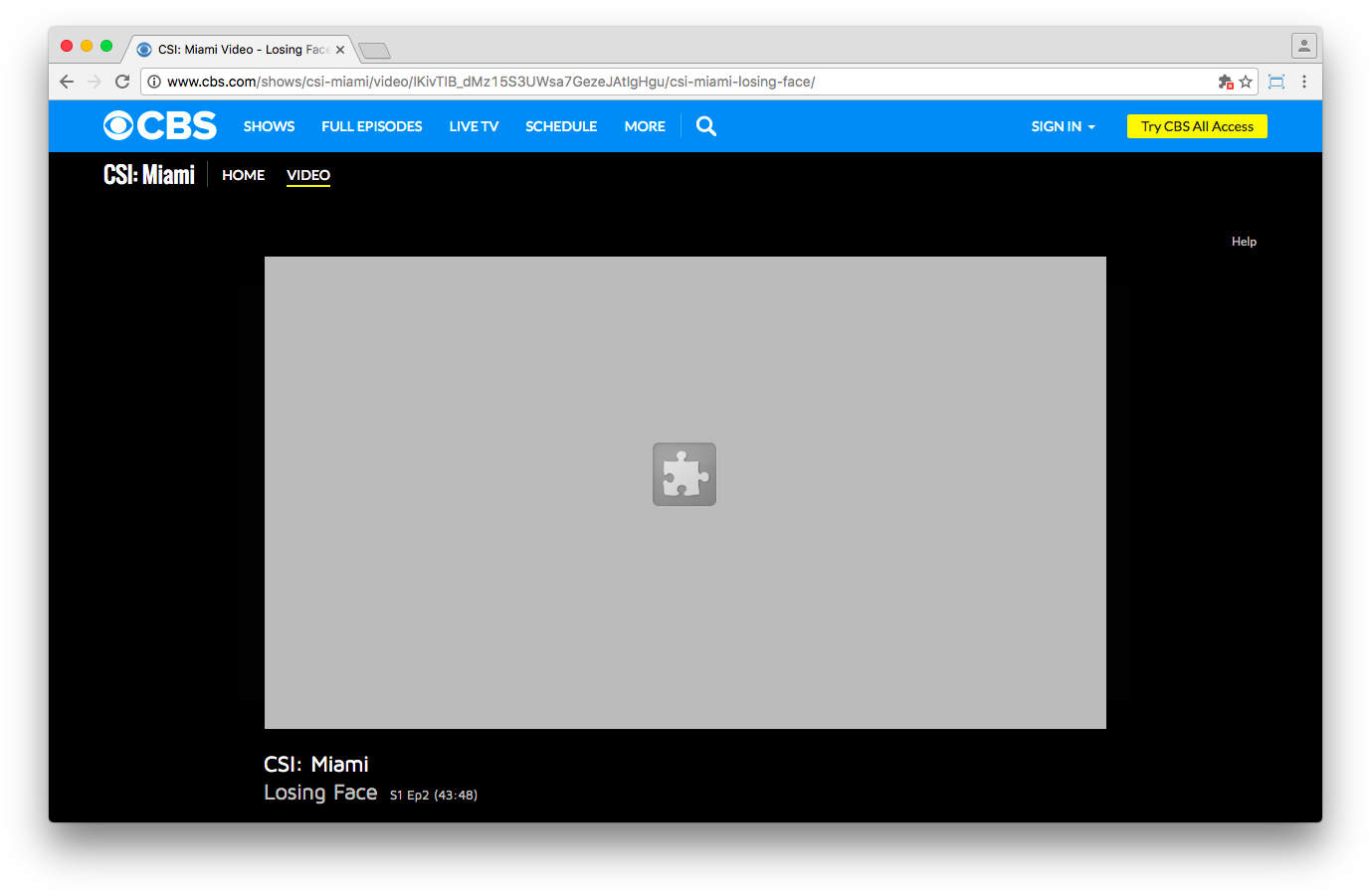Close the CSI: Miami Video tab
Viewport: 1370px width, 896px height.
tap(340, 50)
